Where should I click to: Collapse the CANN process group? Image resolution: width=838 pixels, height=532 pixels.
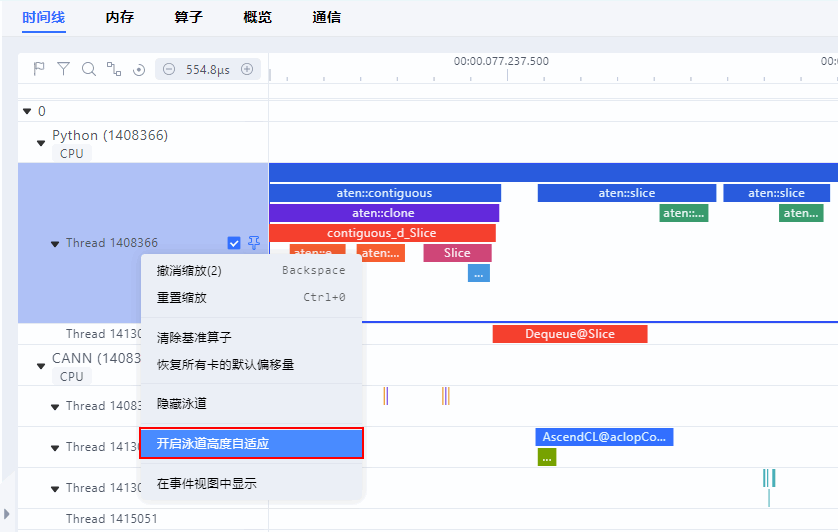click(x=41, y=366)
